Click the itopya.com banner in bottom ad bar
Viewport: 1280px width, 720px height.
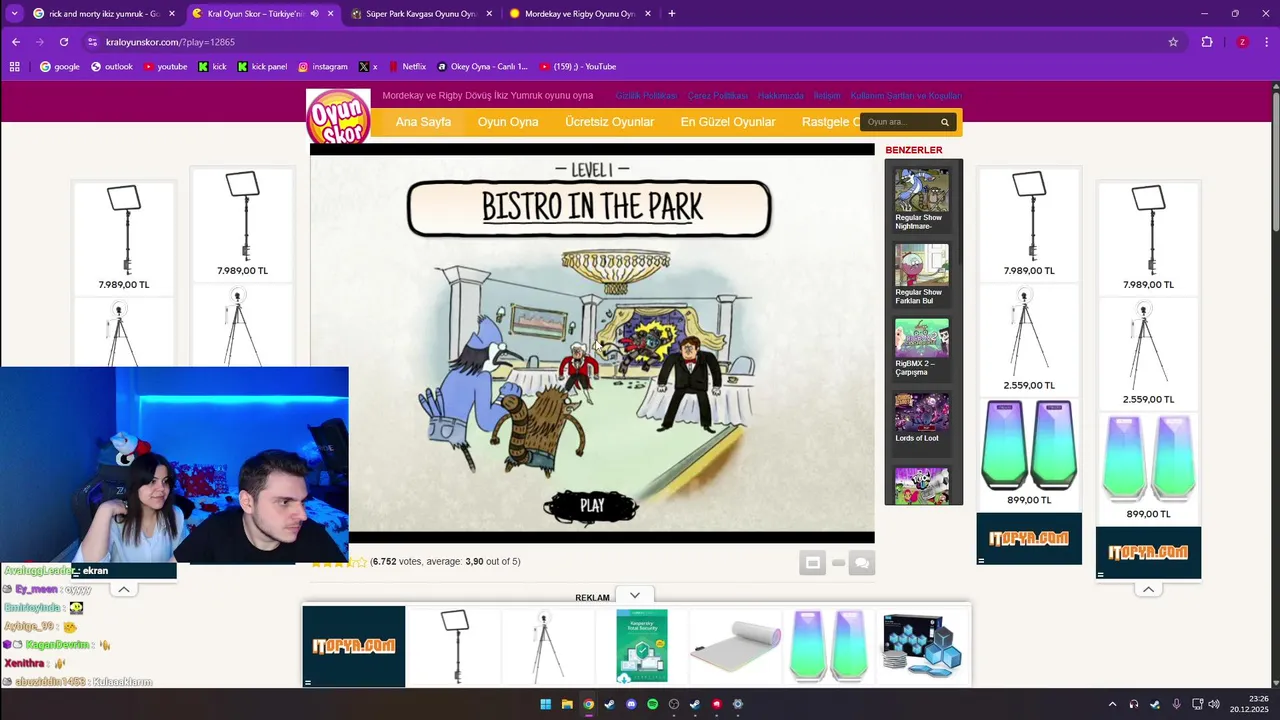(x=354, y=646)
